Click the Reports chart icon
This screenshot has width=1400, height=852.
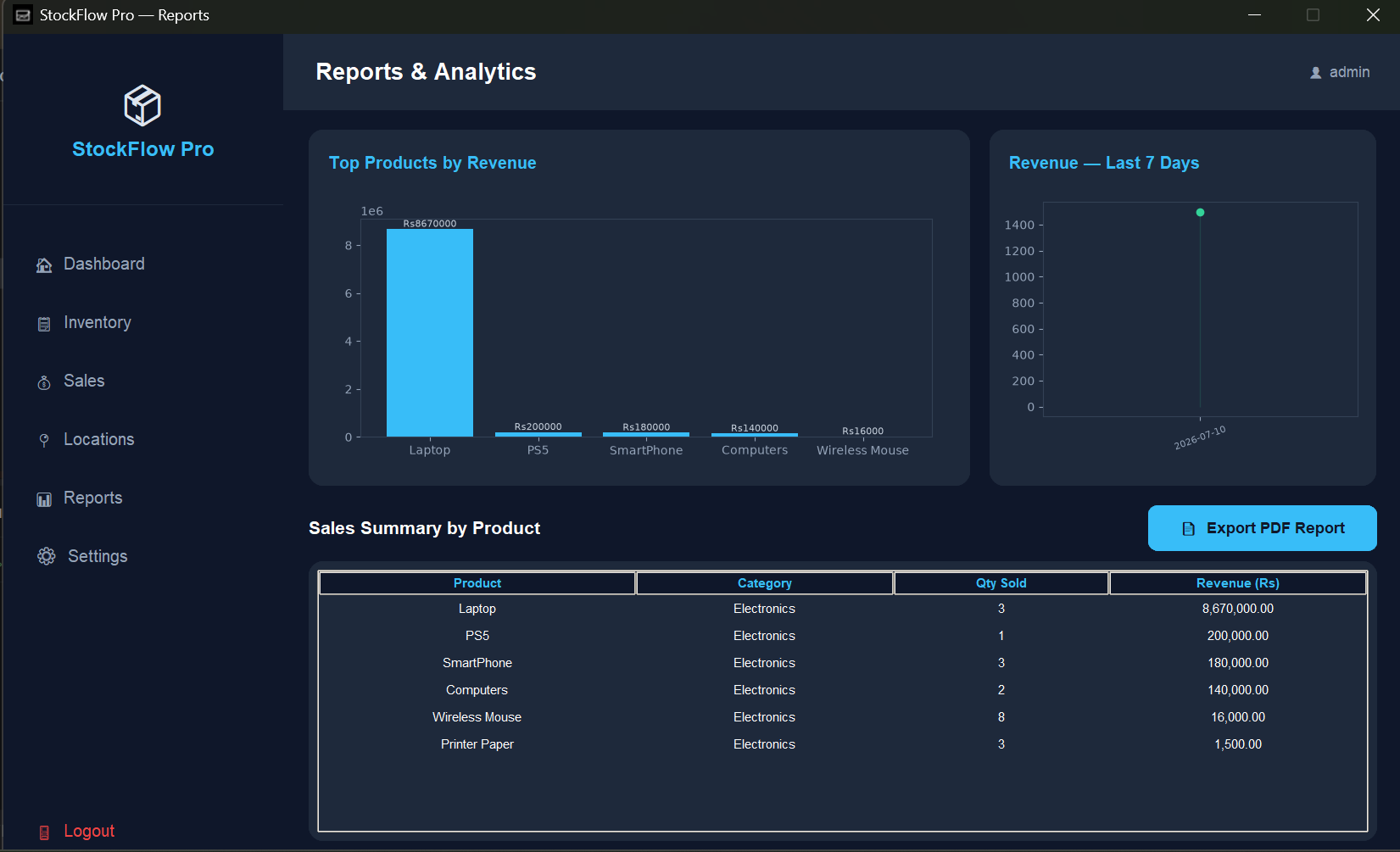(44, 499)
